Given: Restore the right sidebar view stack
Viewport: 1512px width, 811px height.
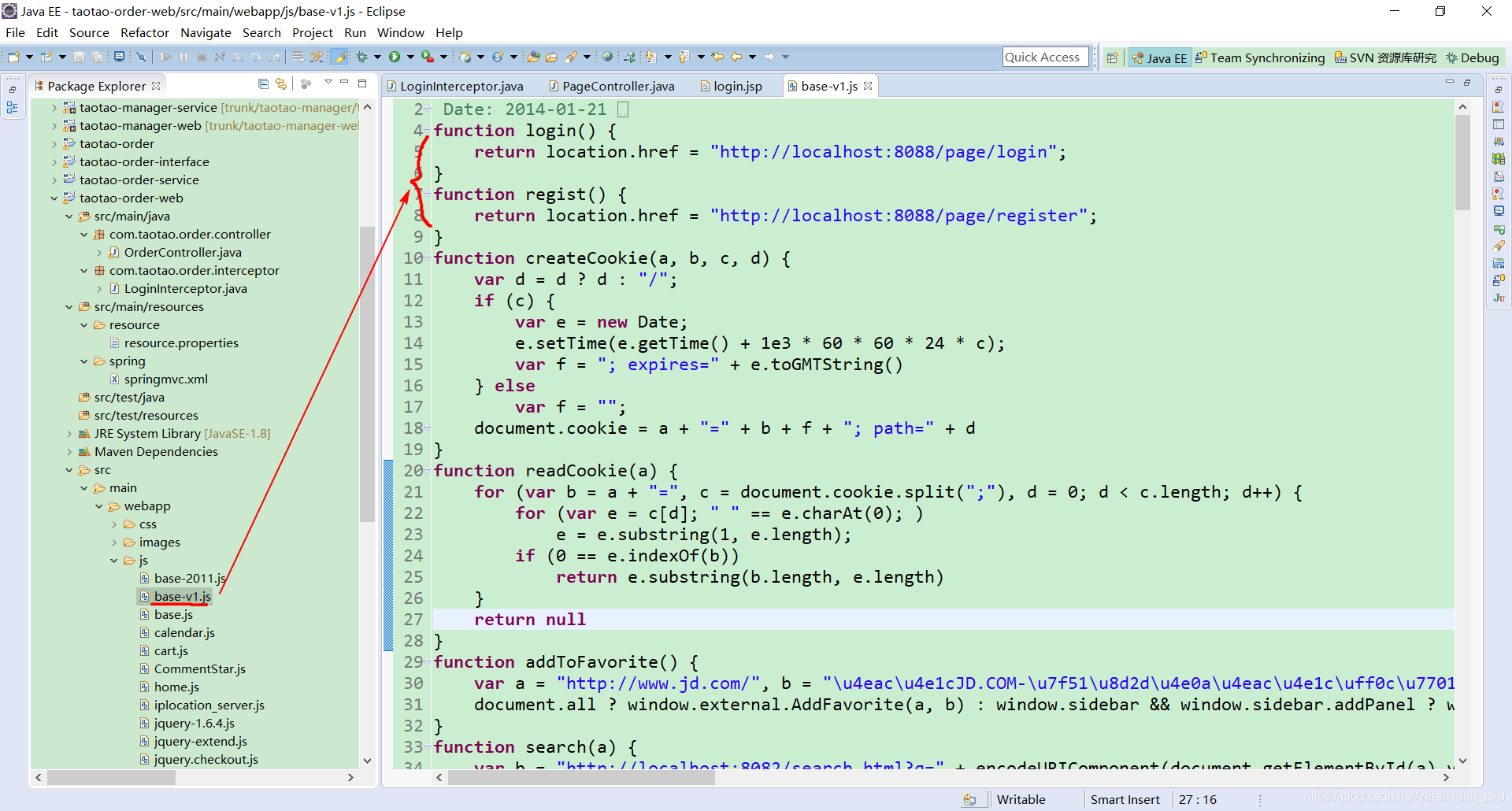Looking at the screenshot, I should point(1499,90).
